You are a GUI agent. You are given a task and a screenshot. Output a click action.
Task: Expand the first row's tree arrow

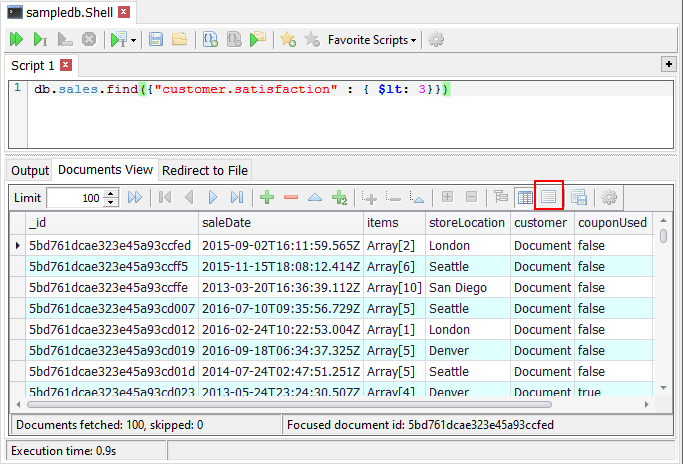coord(17,245)
